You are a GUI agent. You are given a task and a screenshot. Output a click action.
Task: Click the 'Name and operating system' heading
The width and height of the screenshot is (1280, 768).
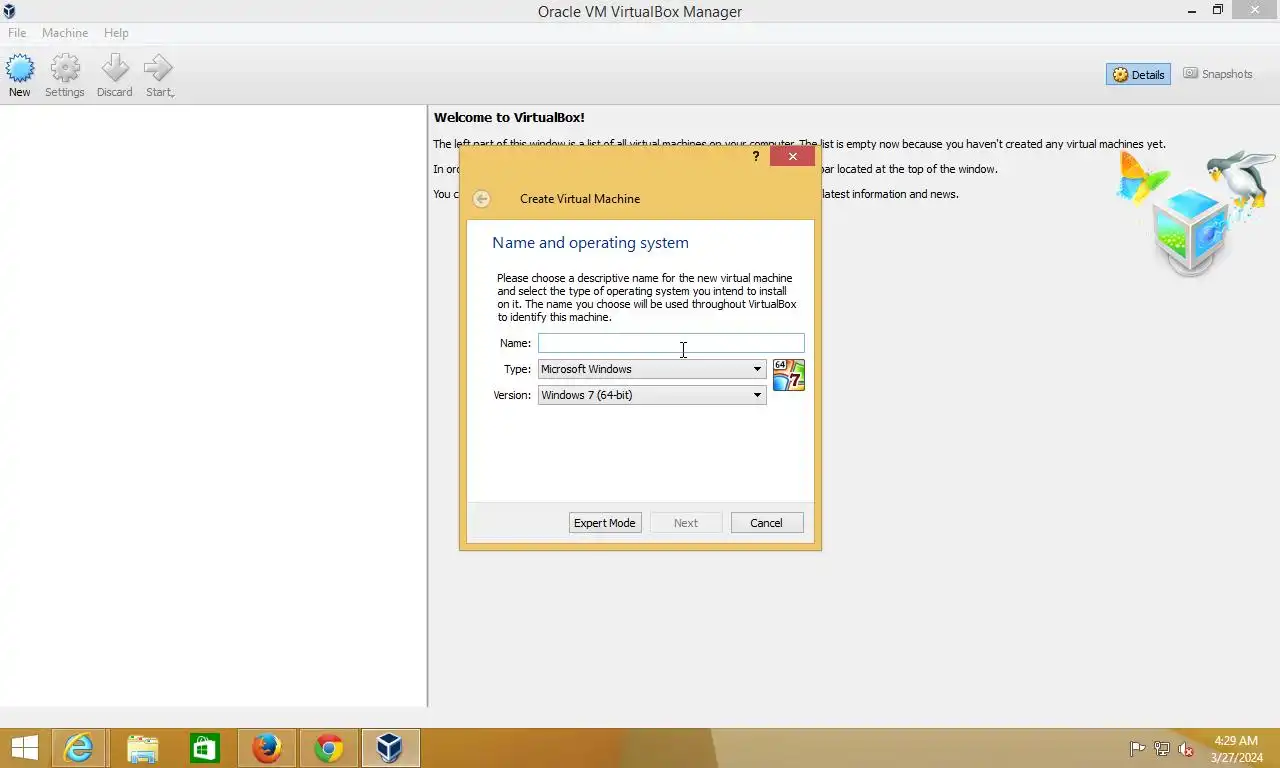point(590,243)
